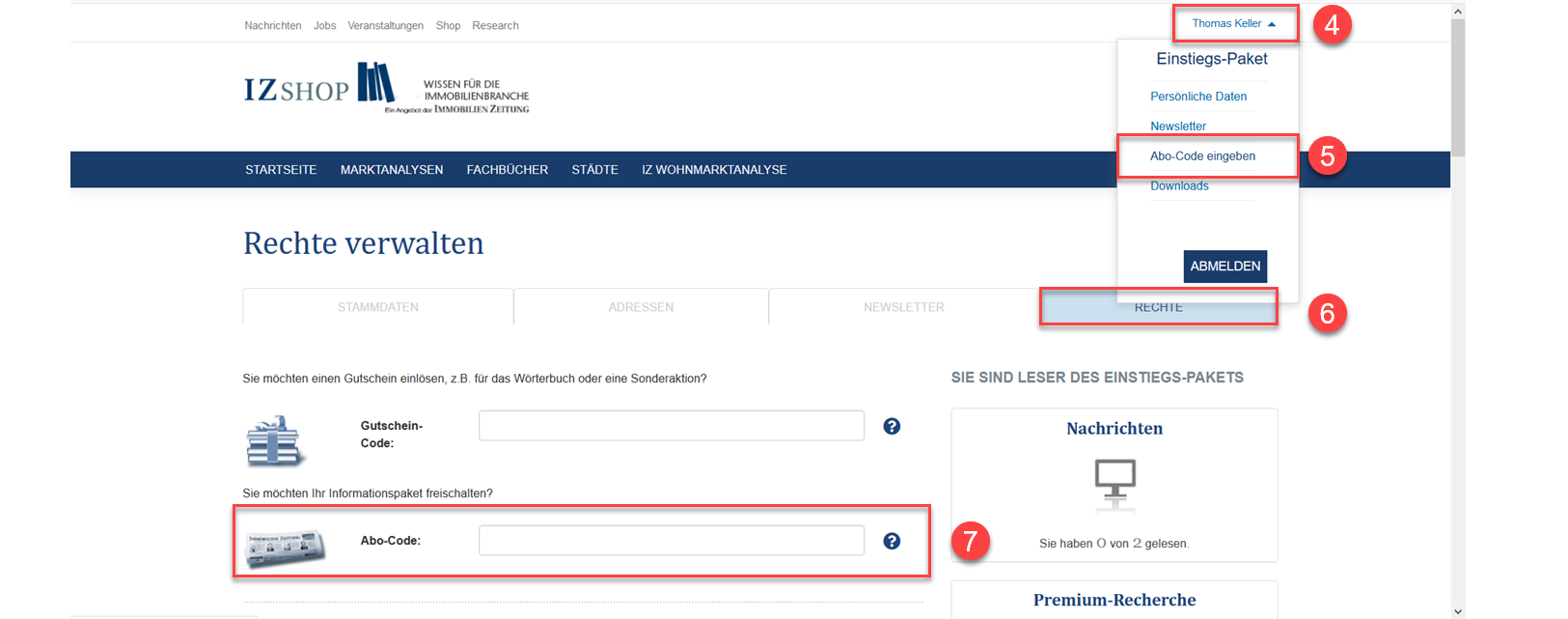The height and width of the screenshot is (619, 1568).
Task: Click the gift box voucher icon
Action: [x=275, y=441]
